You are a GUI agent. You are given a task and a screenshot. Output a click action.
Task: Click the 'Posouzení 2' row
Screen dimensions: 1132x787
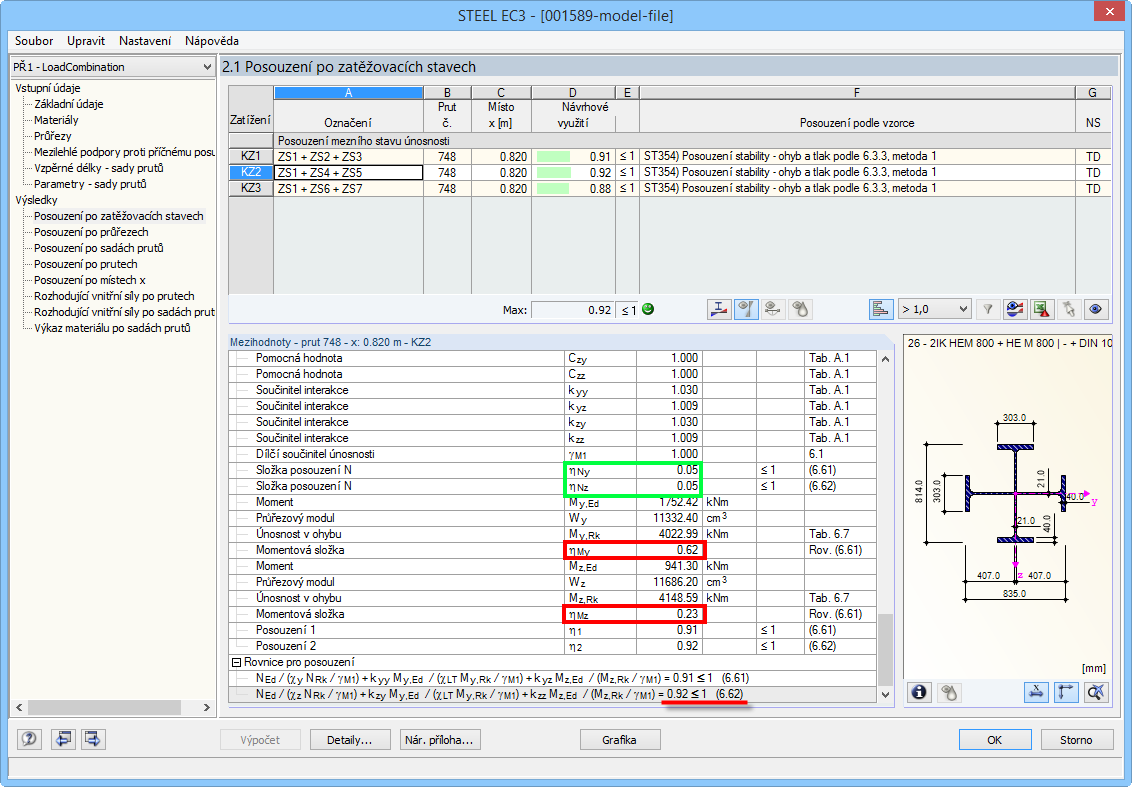click(x=552, y=646)
